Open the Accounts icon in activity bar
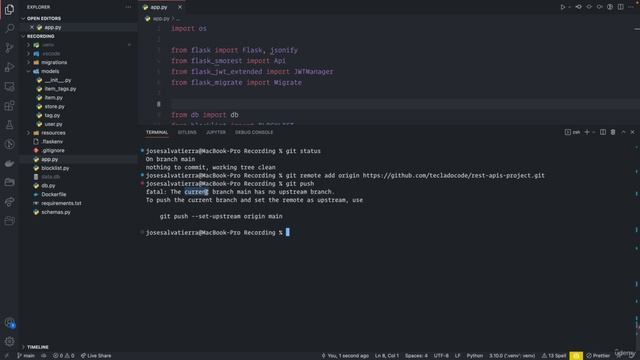 pyautogui.click(x=9, y=323)
